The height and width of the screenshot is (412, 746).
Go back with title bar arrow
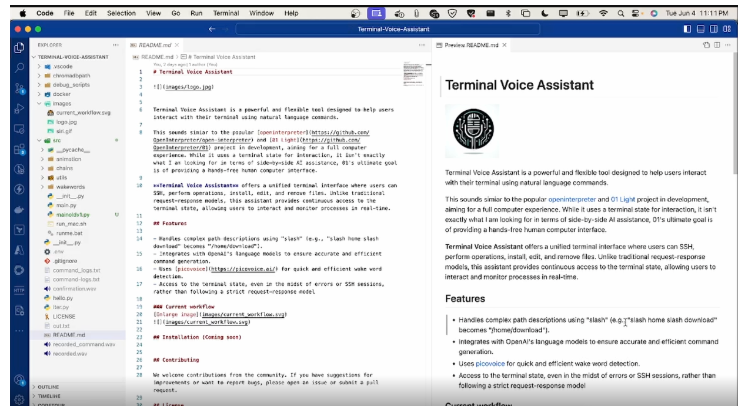[212, 29]
